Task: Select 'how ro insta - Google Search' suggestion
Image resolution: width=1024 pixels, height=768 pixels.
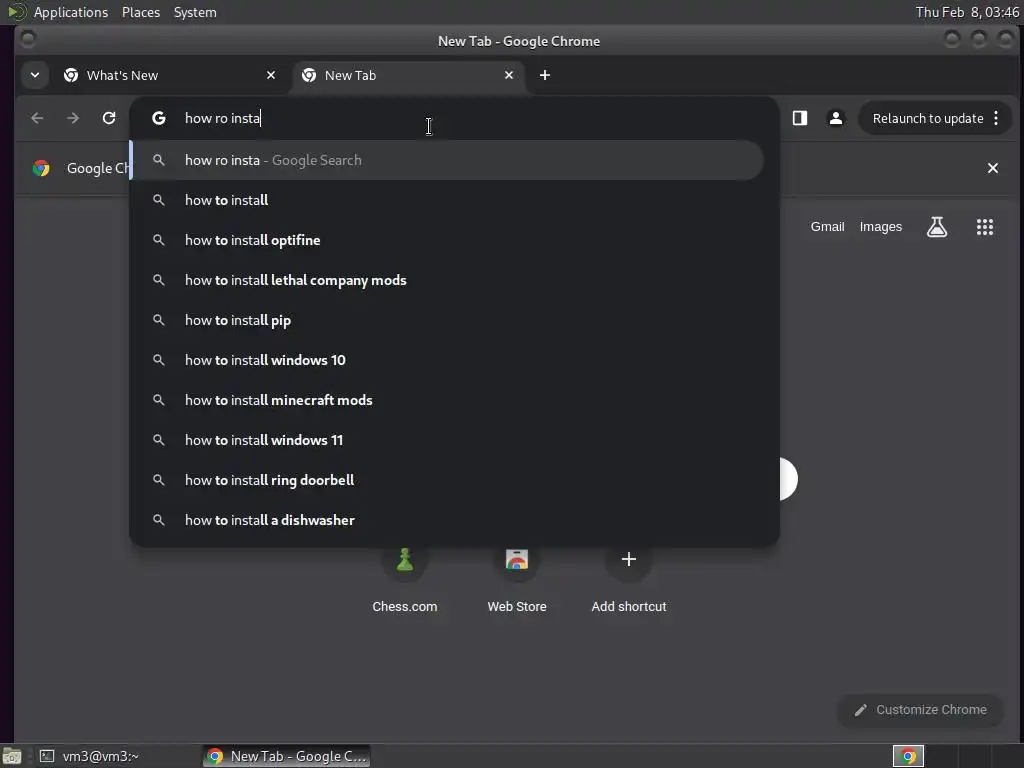Action: point(447,160)
